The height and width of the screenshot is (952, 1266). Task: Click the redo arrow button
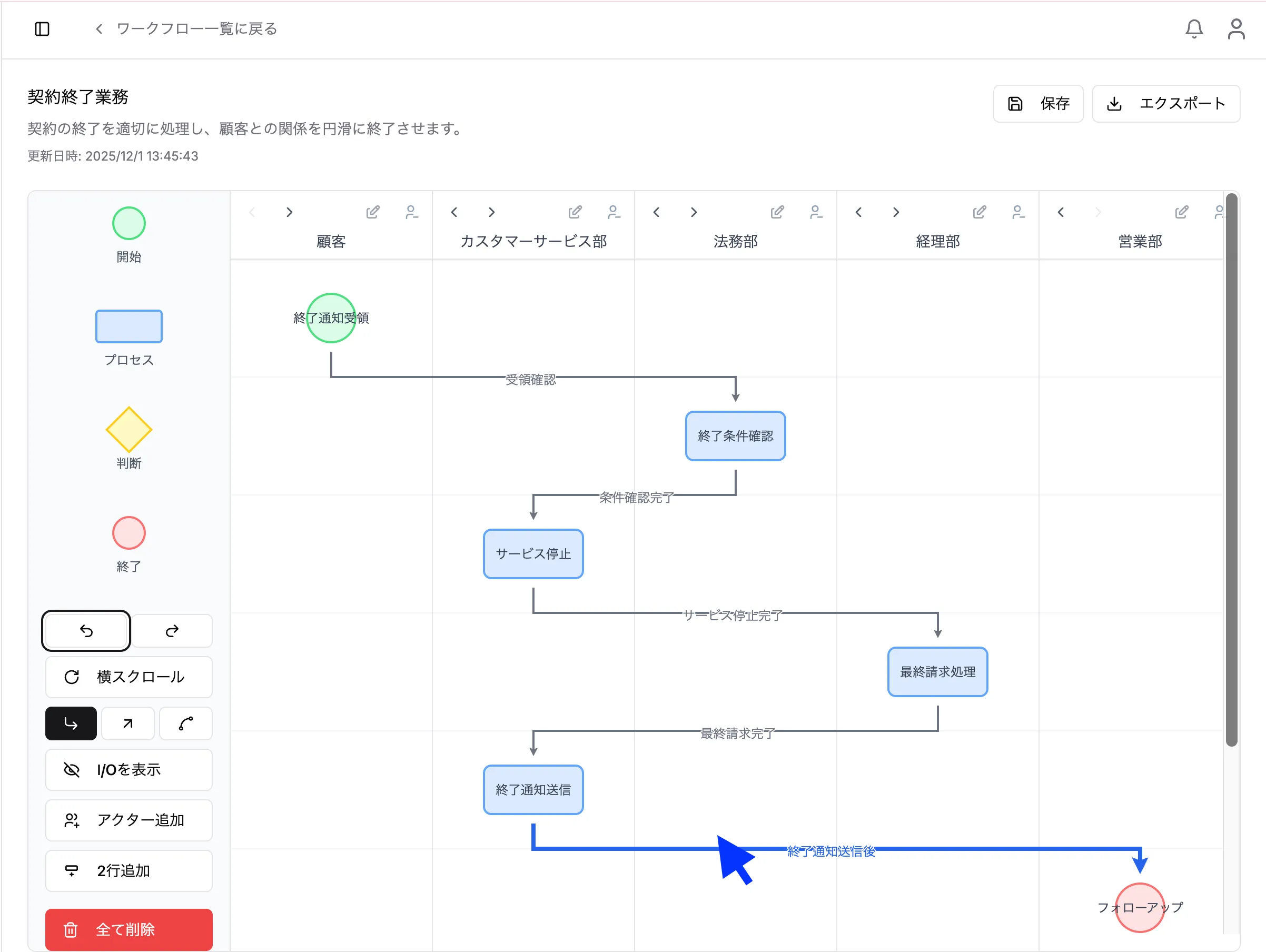(172, 630)
